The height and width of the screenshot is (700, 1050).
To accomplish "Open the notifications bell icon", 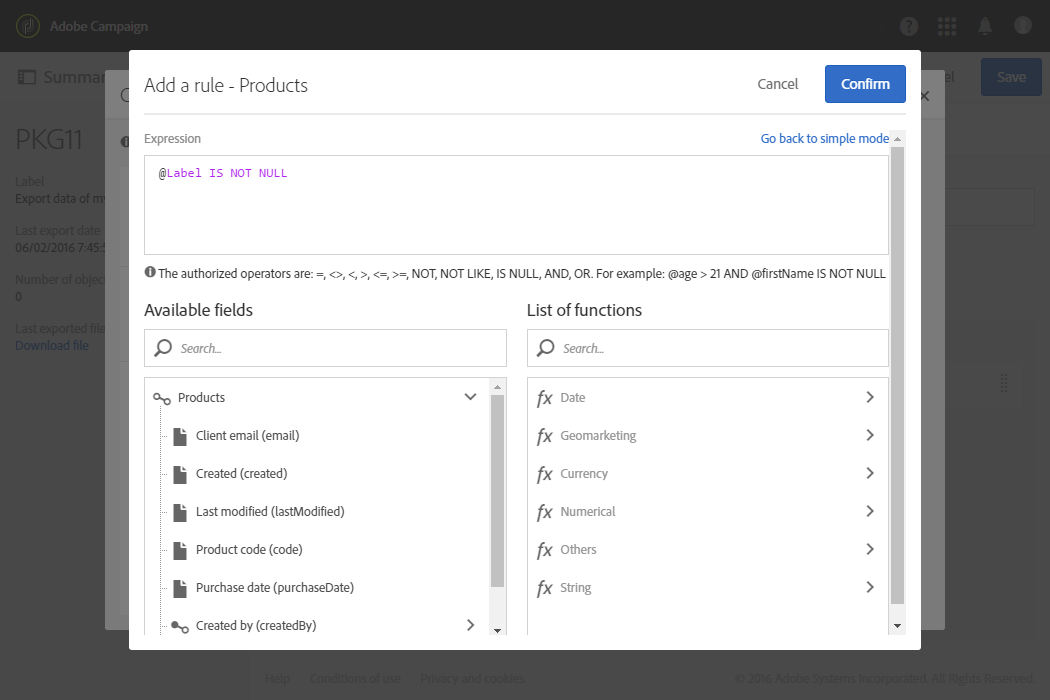I will pos(985,26).
